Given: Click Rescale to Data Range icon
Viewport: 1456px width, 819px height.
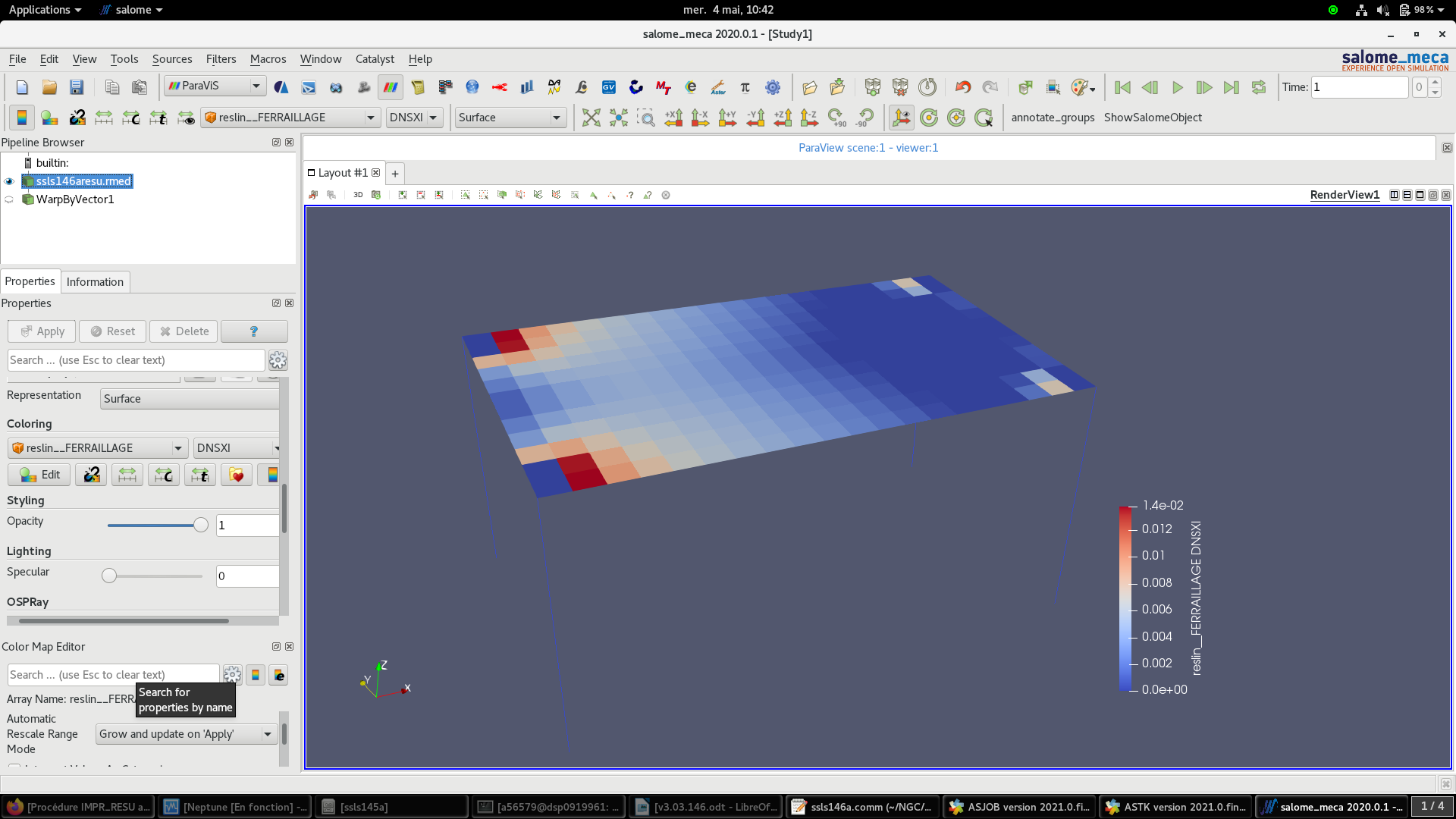Looking at the screenshot, I should [x=104, y=118].
